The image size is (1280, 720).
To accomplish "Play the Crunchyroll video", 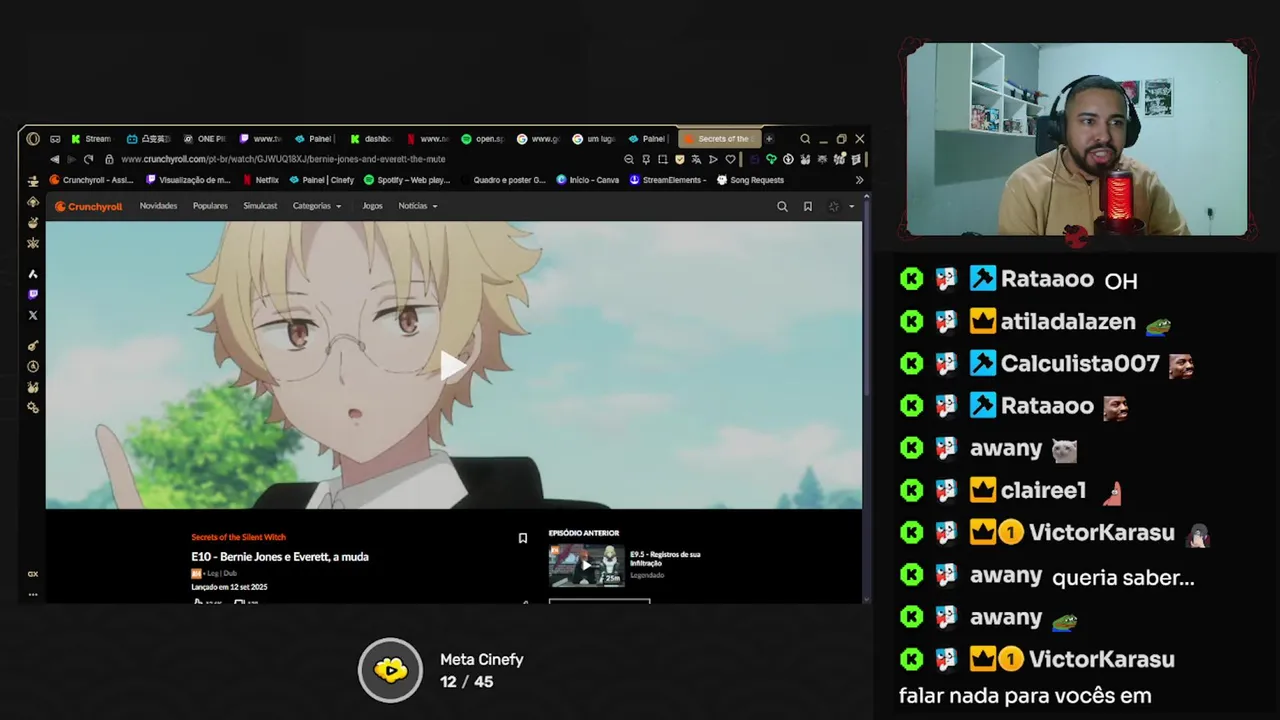I will point(454,365).
